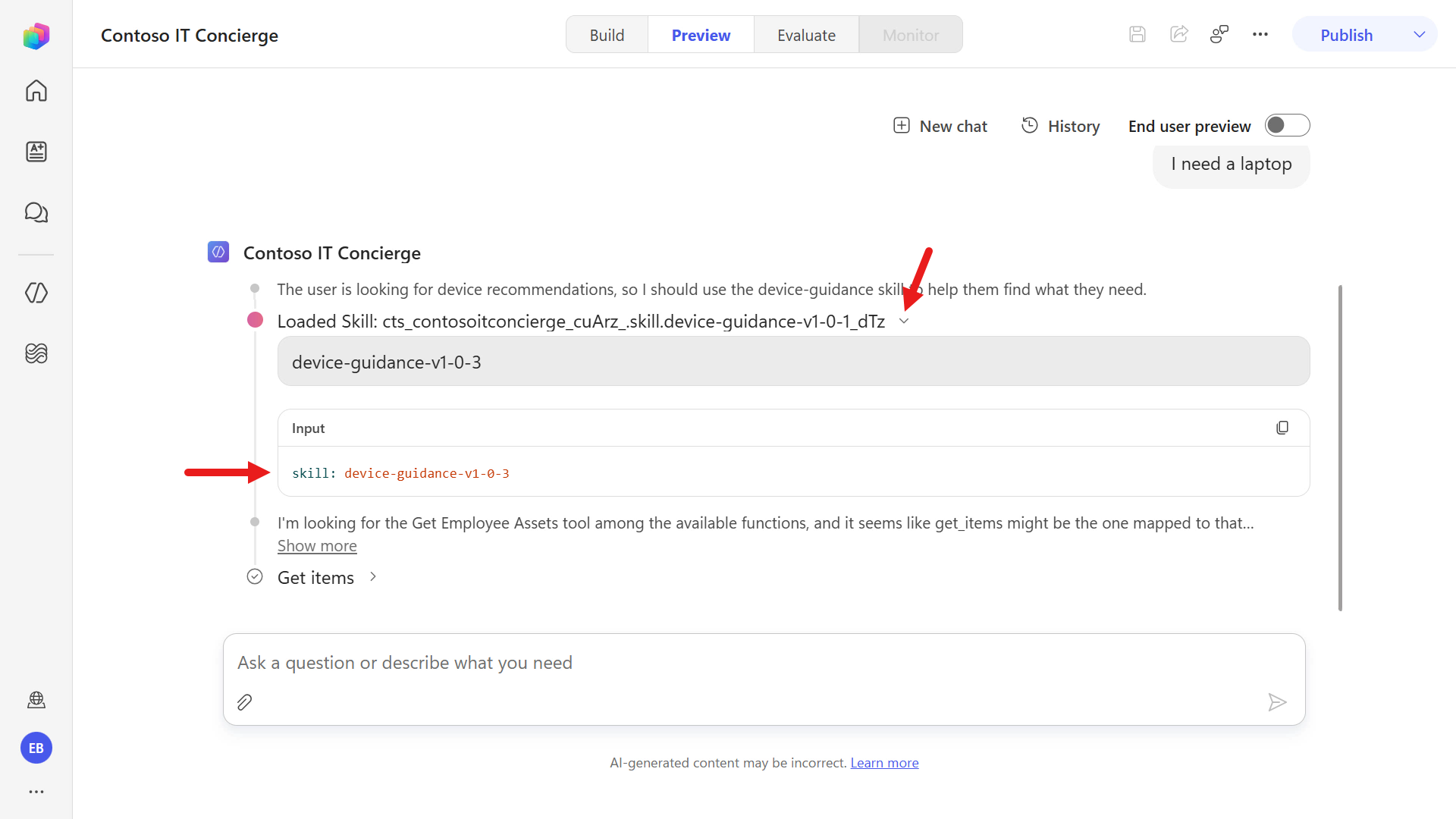Open the Learn more link
The width and height of the screenshot is (1456, 819).
coord(884,763)
